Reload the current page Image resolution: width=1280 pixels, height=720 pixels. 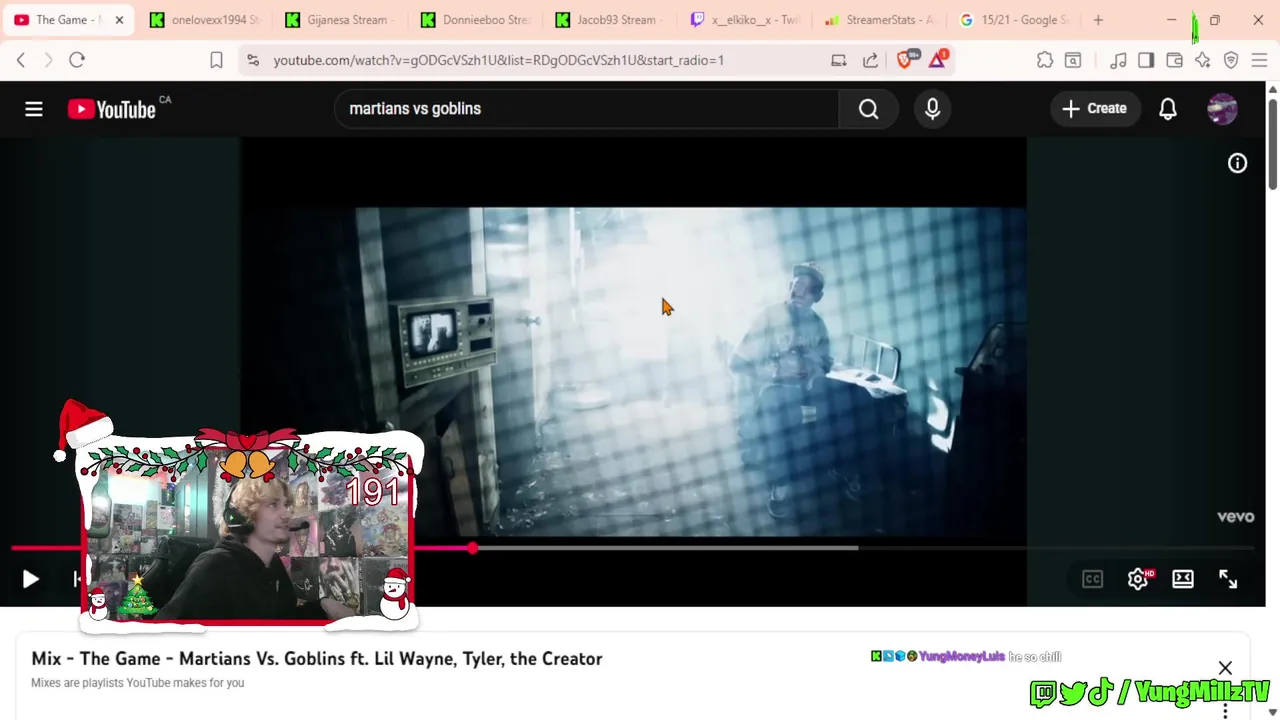(77, 60)
